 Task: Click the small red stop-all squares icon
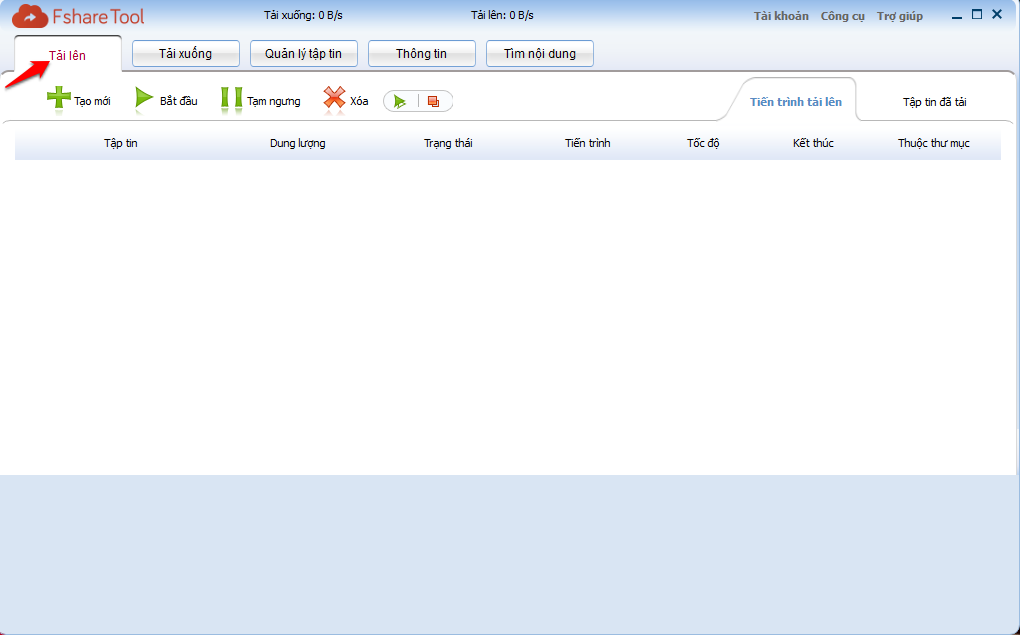[433, 101]
